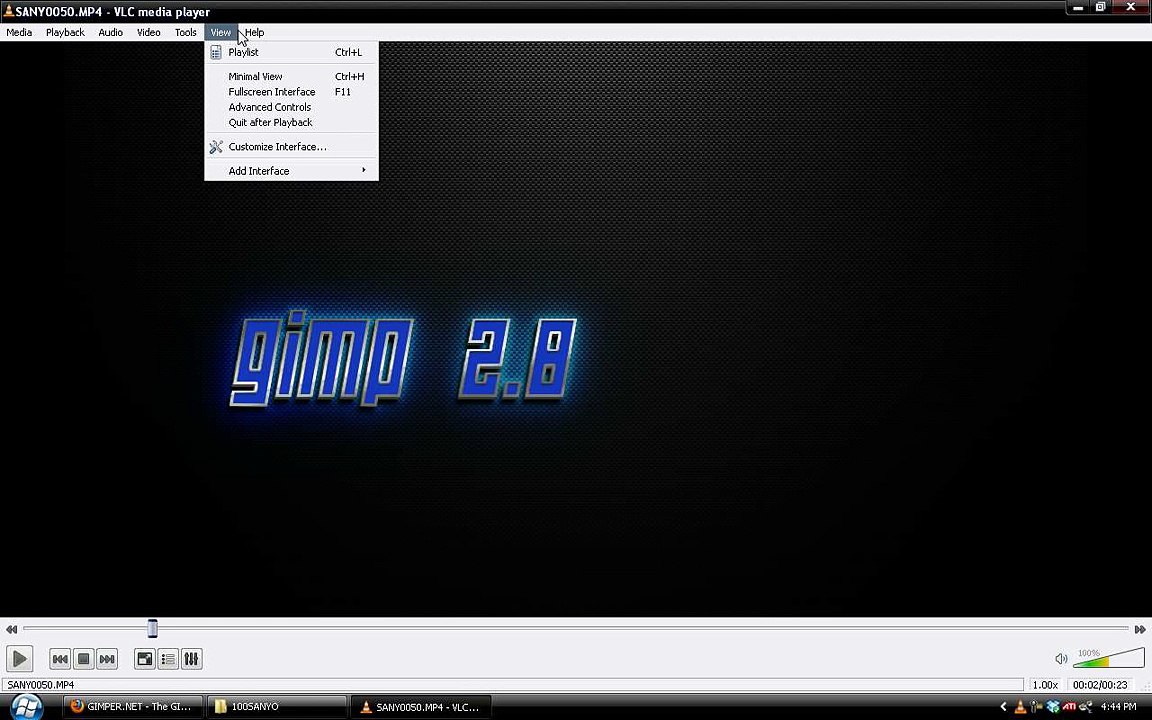
Task: Switch to 100SANYO folder taskbar window
Action: (x=276, y=707)
